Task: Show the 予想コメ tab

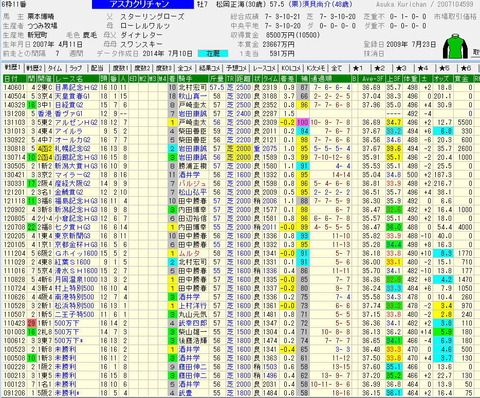Action: pos(236,68)
